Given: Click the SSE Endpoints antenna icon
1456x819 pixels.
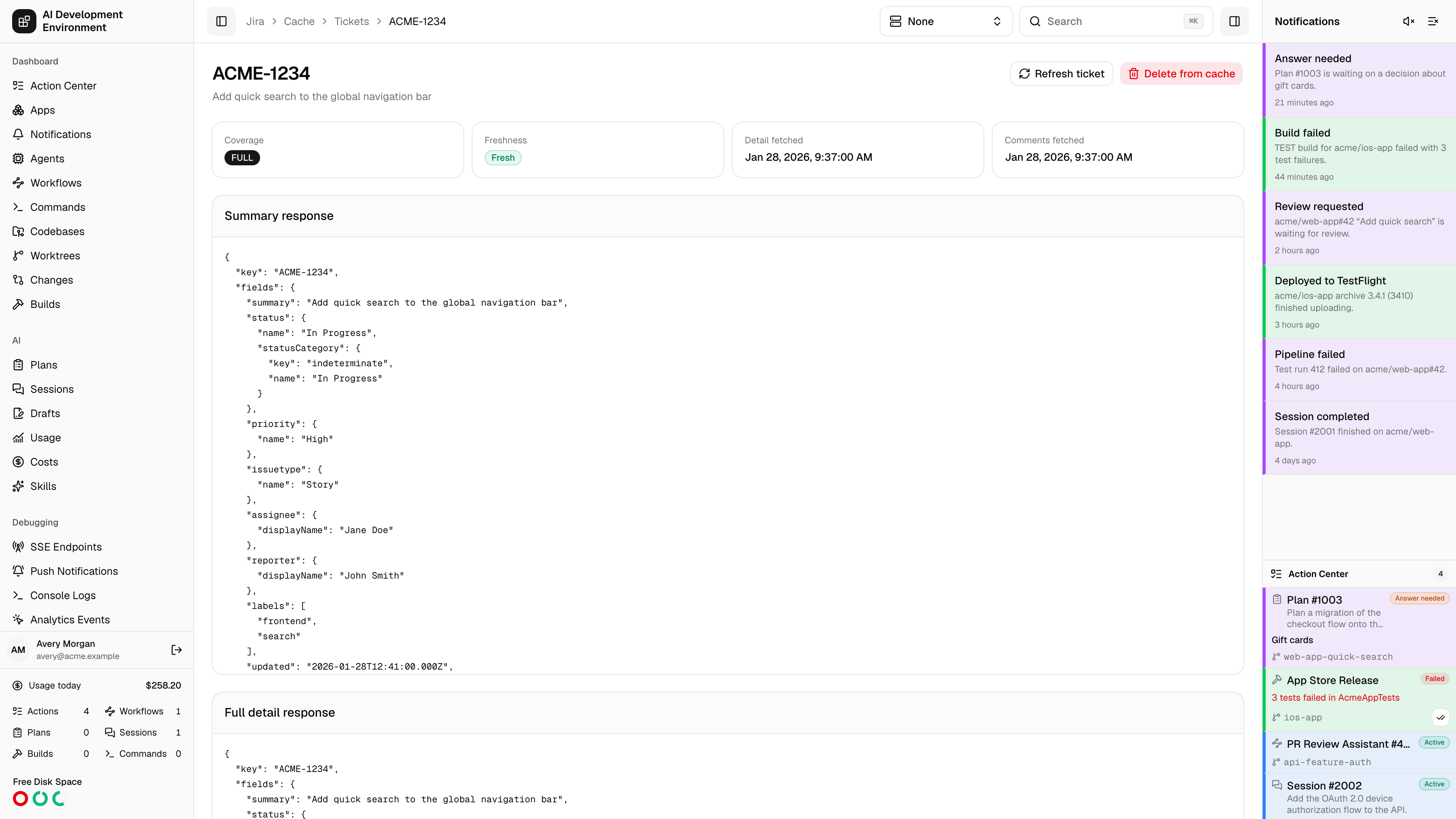Looking at the screenshot, I should click(18, 547).
